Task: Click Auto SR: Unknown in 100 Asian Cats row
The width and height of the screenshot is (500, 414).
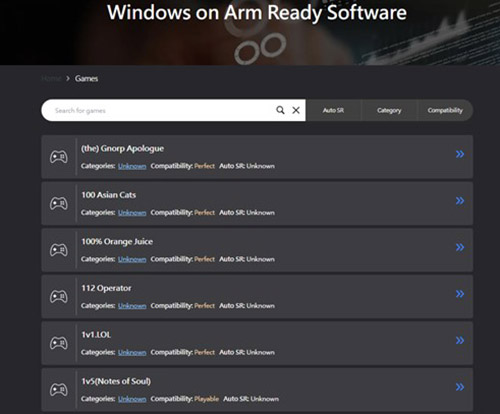Action: (x=247, y=213)
